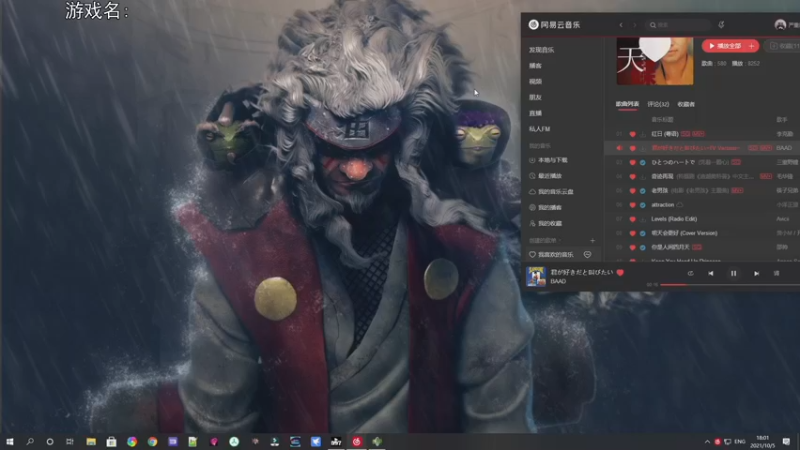Open Google Chrome from the taskbar

pos(152,442)
